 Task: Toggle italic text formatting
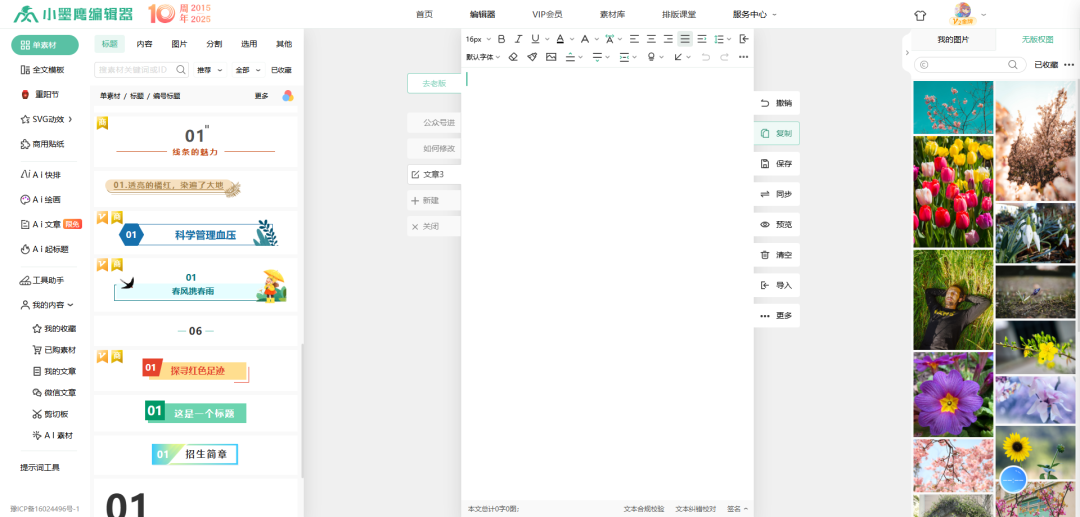point(518,39)
